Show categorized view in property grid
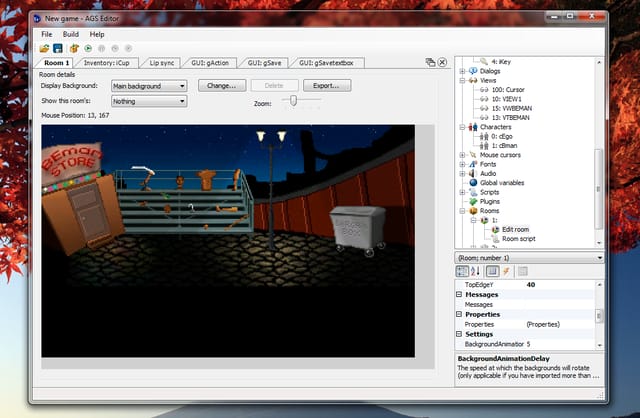 462,271
